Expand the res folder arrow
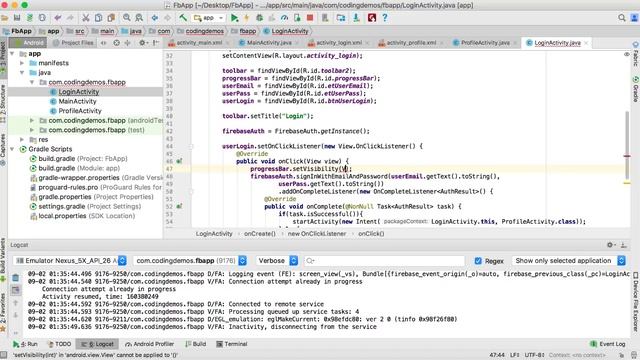 [22, 140]
